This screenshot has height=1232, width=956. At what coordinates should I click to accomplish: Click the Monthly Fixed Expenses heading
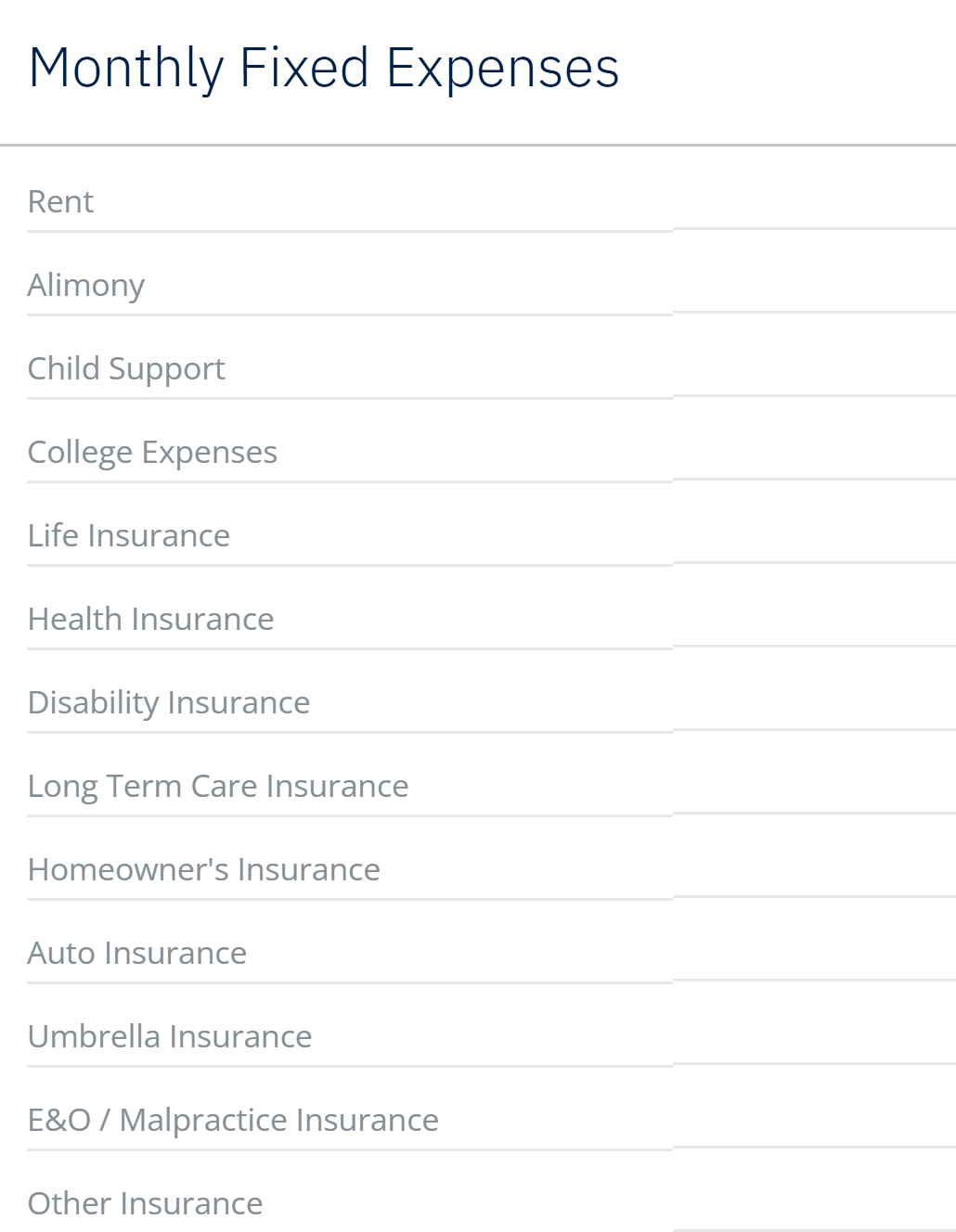323,68
